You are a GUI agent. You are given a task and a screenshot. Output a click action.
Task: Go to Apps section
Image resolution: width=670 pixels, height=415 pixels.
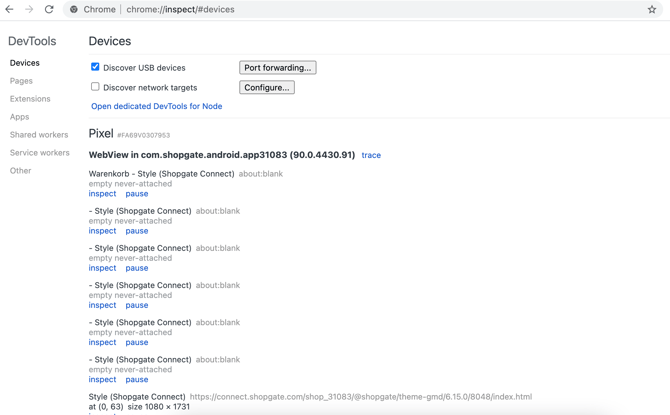[x=20, y=117]
